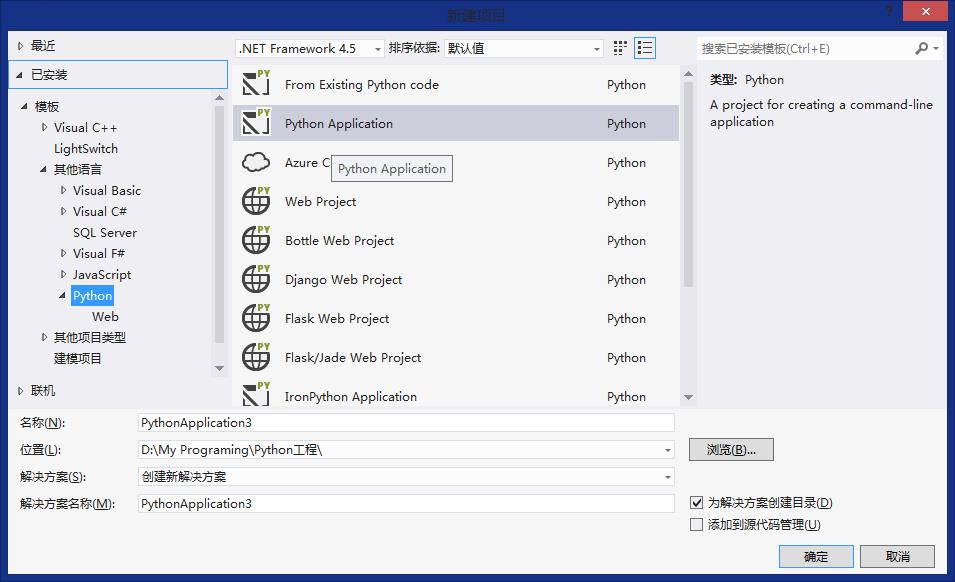This screenshot has width=955, height=582.
Task: Click the Flask Web Project globe icon
Action: pyautogui.click(x=256, y=318)
